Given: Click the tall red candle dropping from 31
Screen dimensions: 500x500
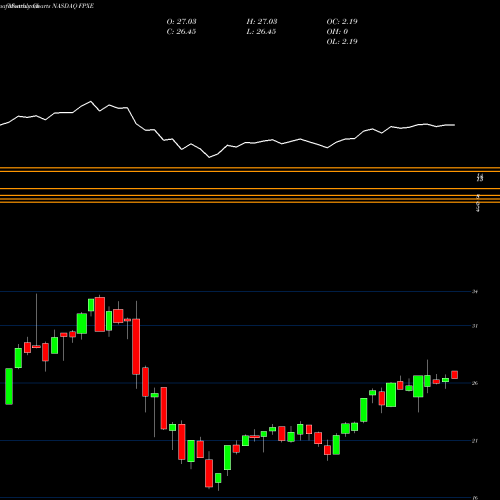Looking at the screenshot, I should (136, 347).
